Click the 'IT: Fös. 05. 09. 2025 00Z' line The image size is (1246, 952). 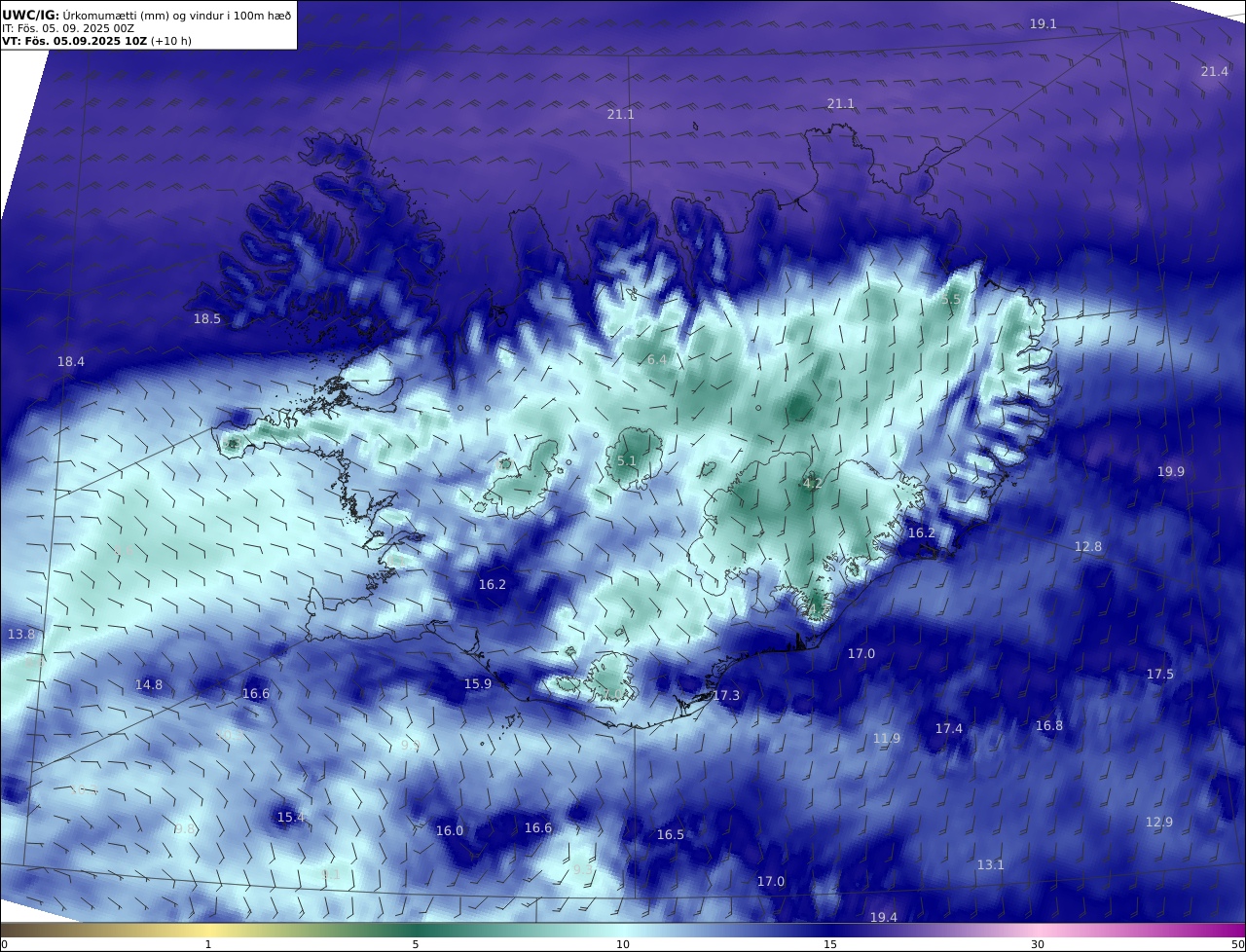tap(68, 28)
